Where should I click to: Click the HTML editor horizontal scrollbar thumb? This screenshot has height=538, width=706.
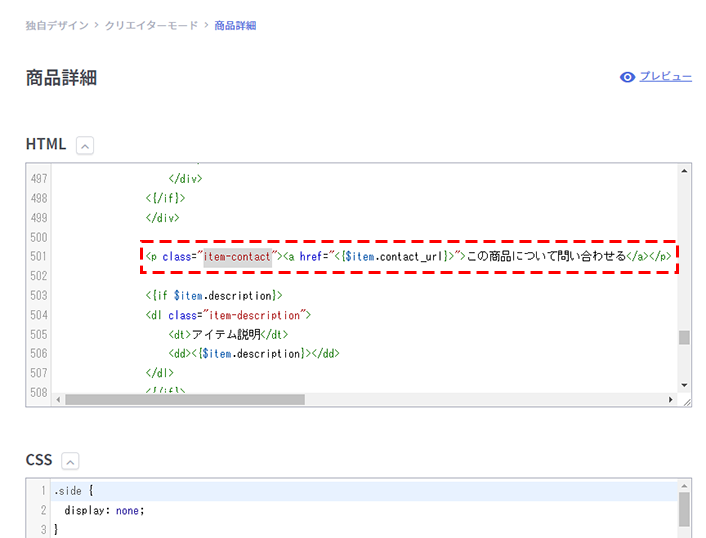pyautogui.click(x=185, y=399)
